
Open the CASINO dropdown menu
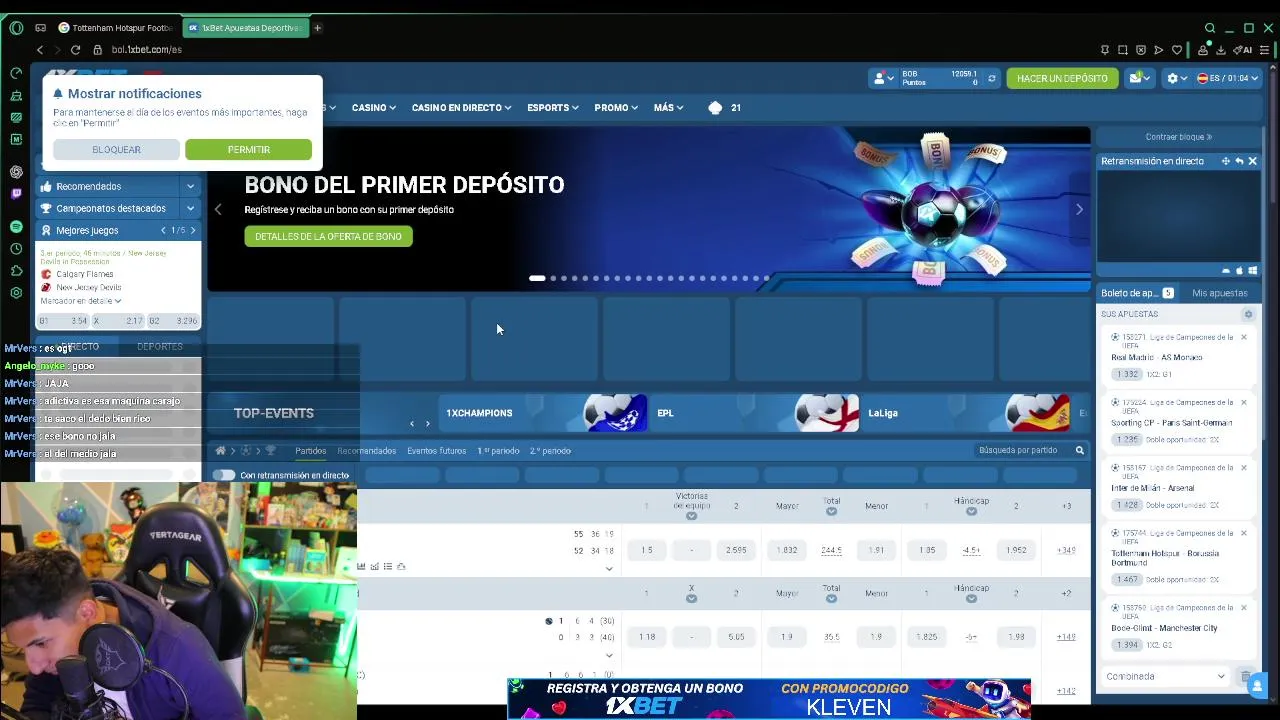click(x=374, y=107)
